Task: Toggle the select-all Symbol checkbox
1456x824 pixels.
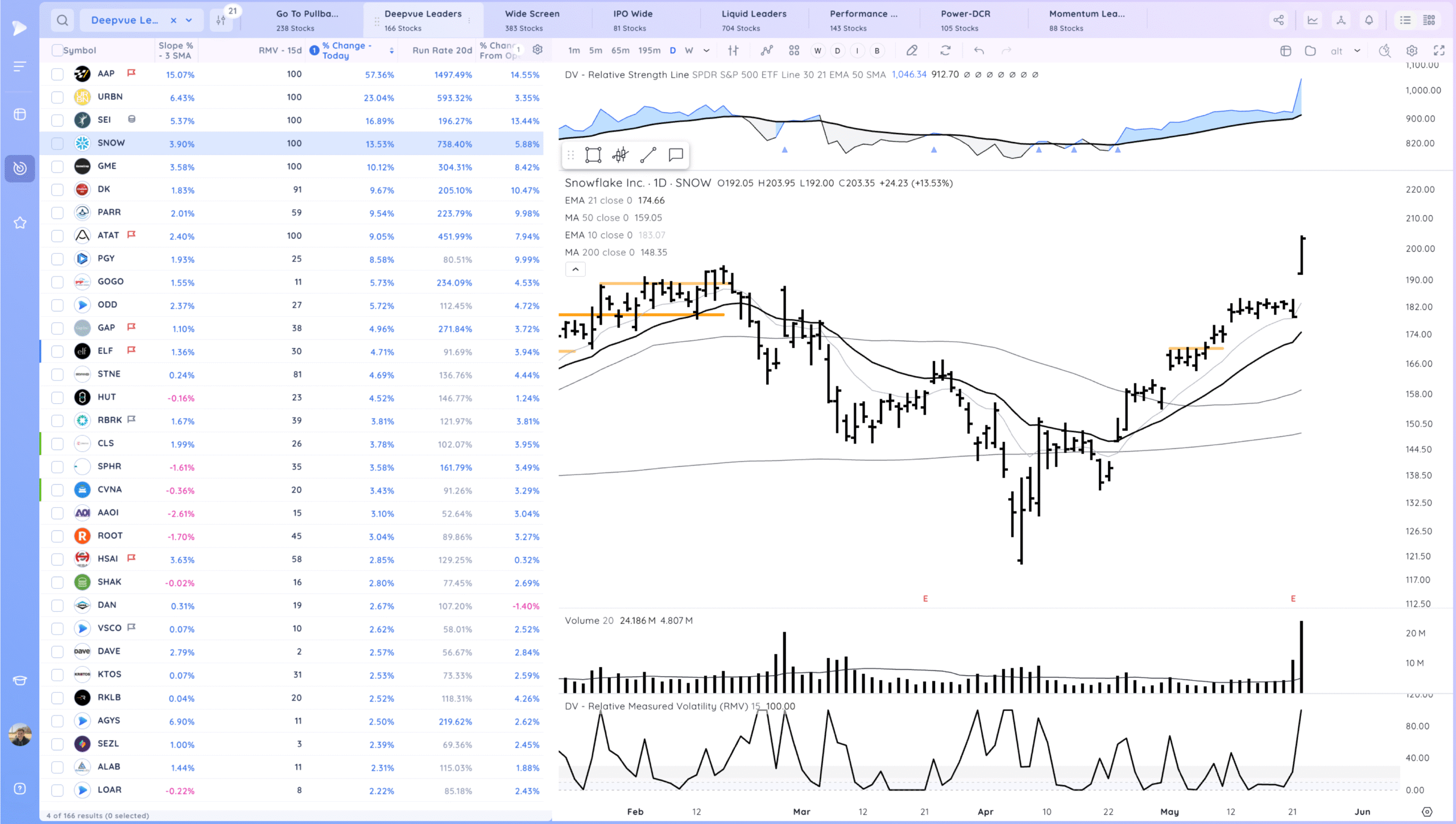Action: tap(57, 50)
